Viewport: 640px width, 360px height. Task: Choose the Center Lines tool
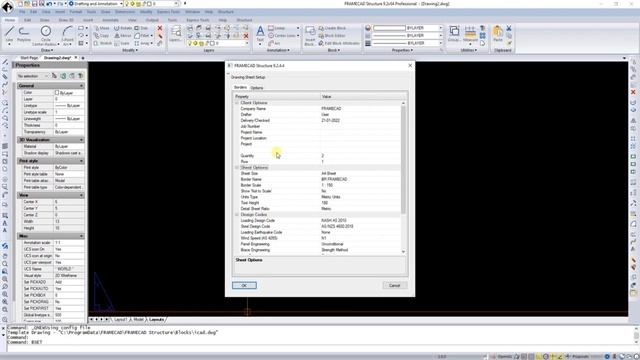pyautogui.click(x=282, y=36)
